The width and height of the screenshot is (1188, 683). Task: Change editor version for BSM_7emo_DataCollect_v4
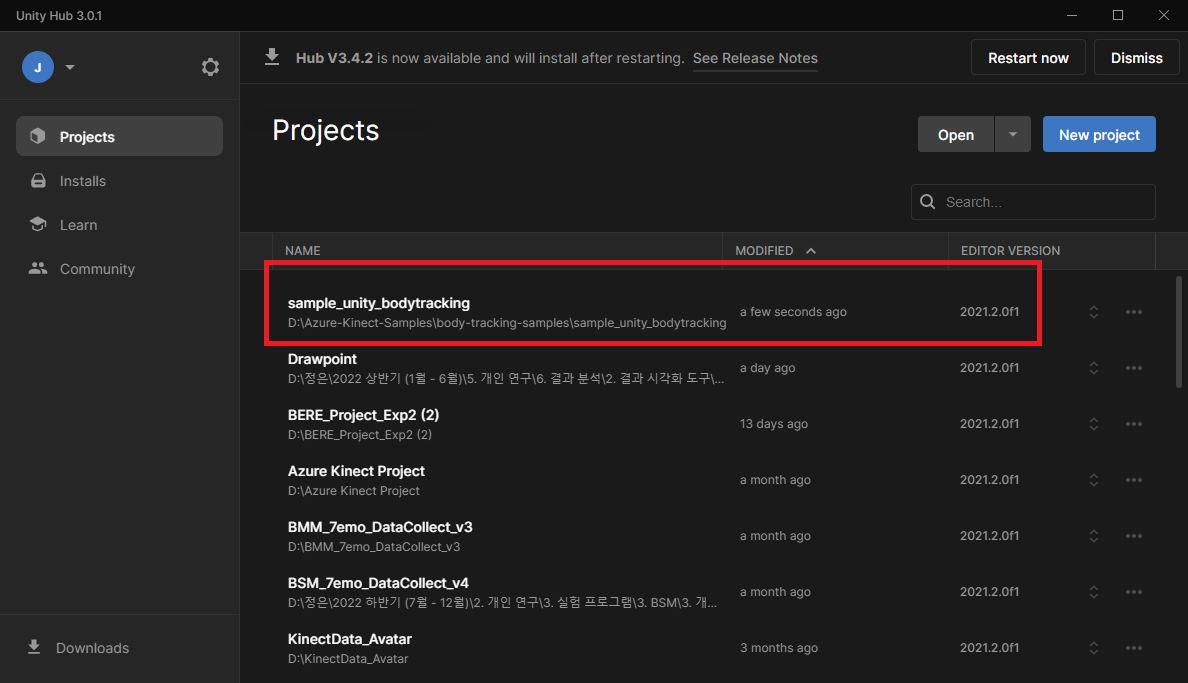[x=1094, y=592]
